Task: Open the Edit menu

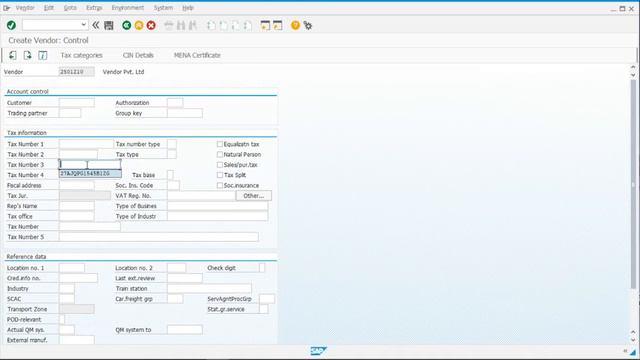Action: 49,8
